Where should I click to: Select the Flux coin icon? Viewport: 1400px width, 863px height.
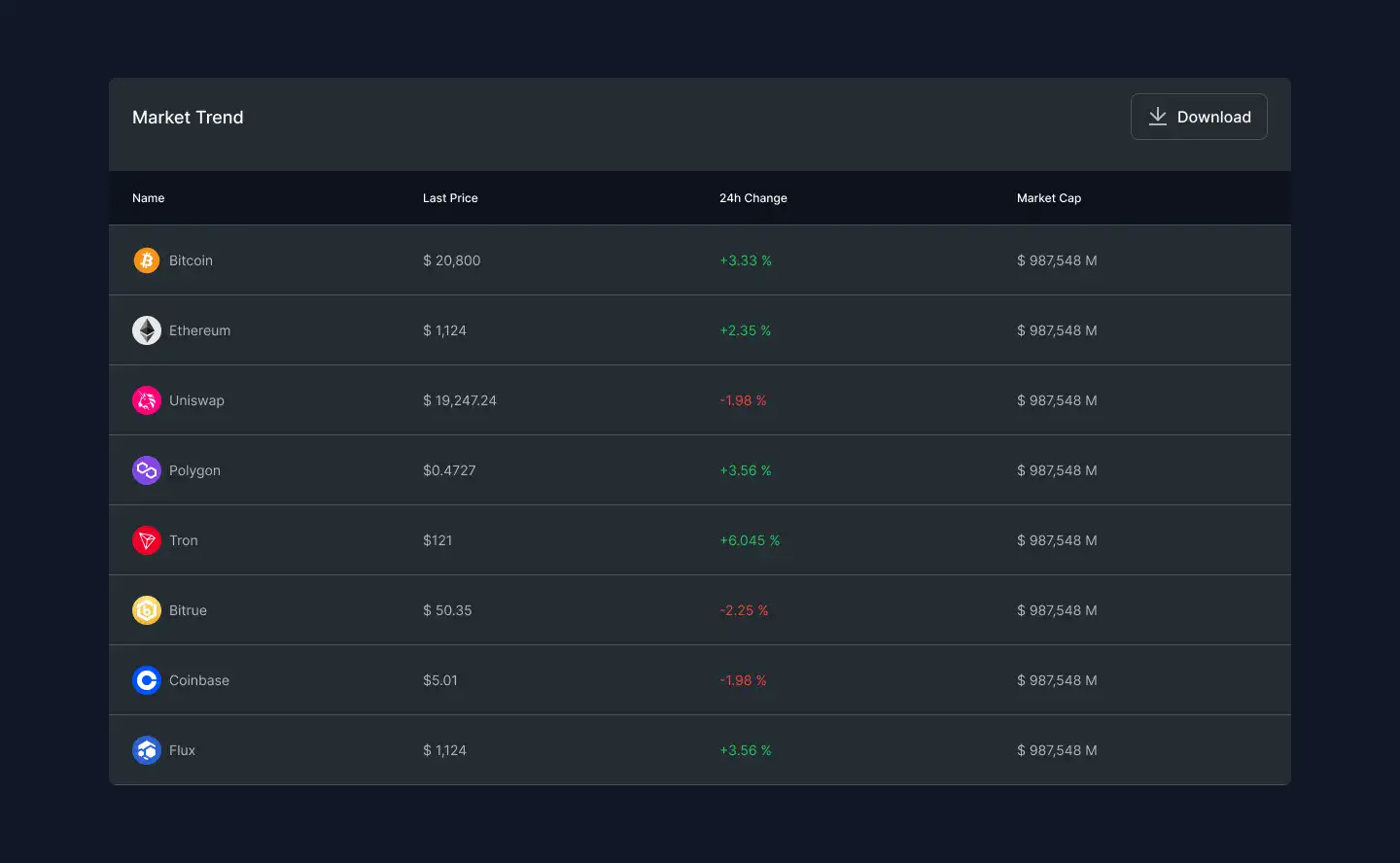coord(147,750)
